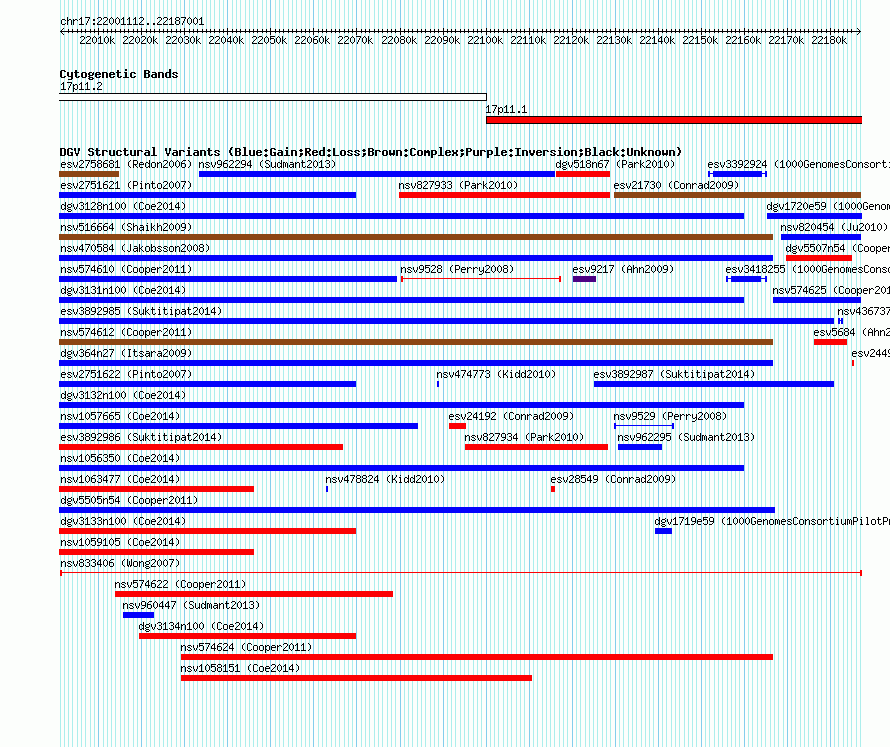The image size is (890, 747).
Task: Select the red bar under nsv1063477 (Coe2014)
Action: [x=157, y=489]
